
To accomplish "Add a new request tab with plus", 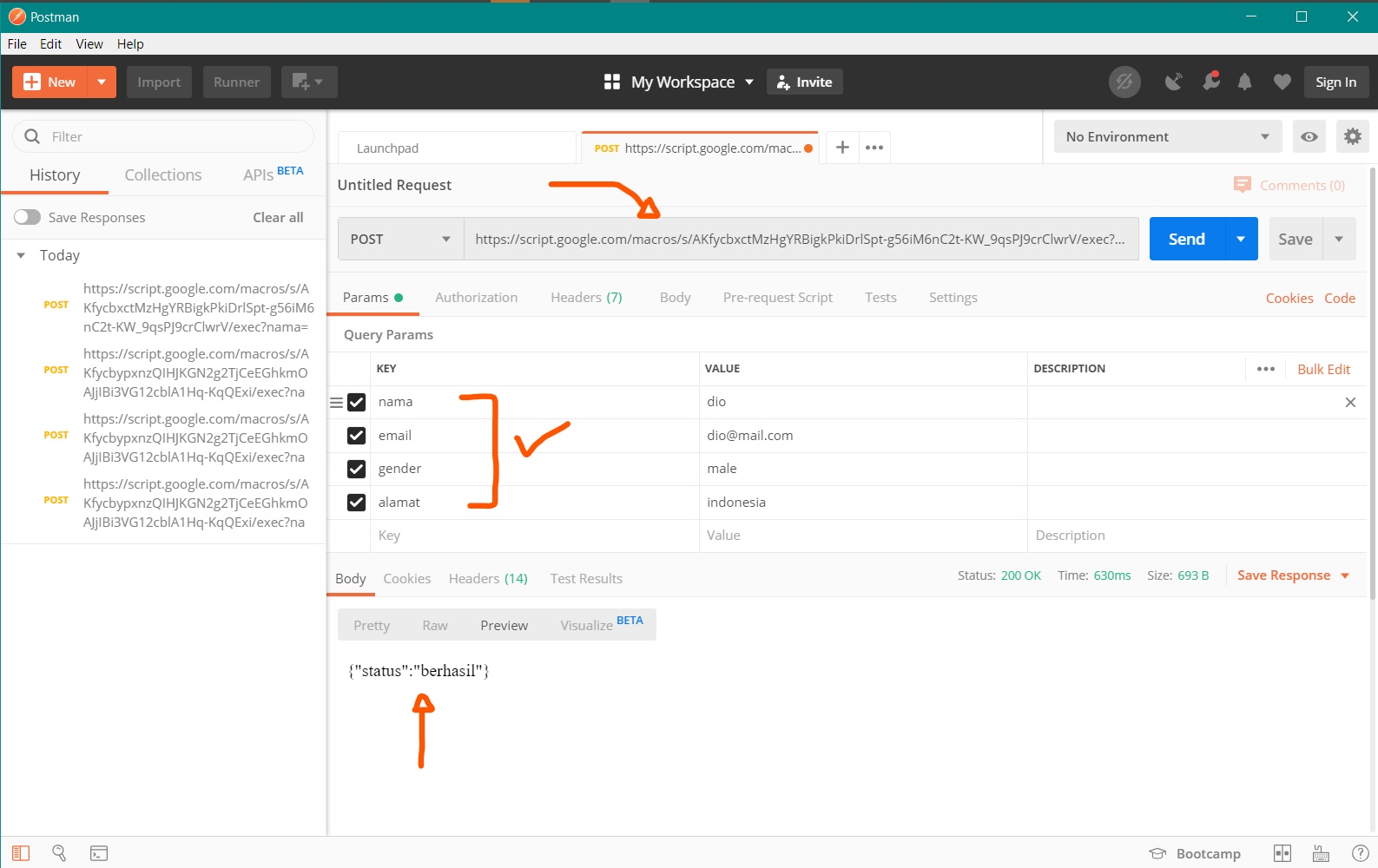I will pyautogui.click(x=842, y=148).
